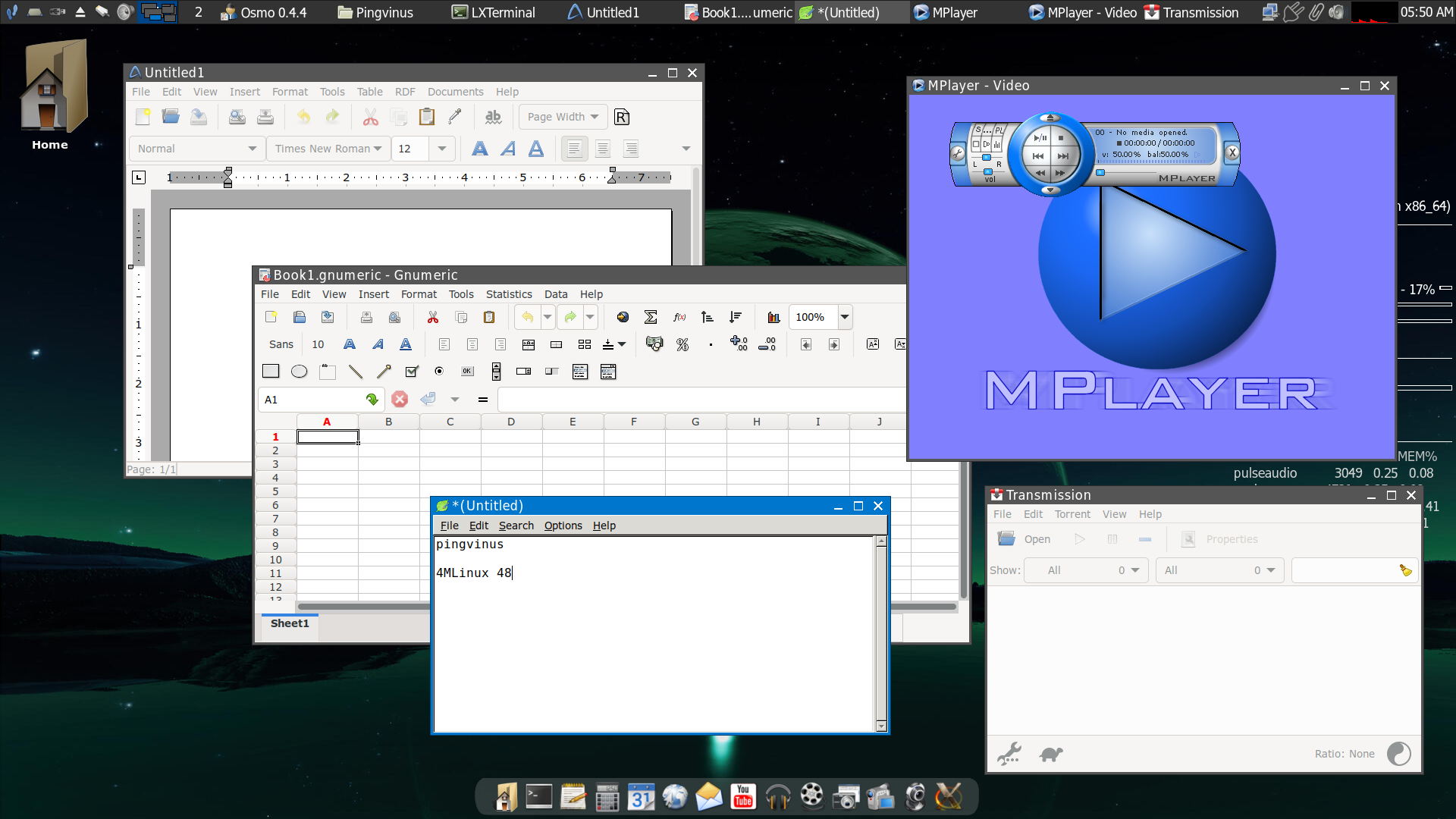Cancel cell edit with red X in Gnumeric
Image resolution: width=1456 pixels, height=819 pixels.
tap(400, 399)
